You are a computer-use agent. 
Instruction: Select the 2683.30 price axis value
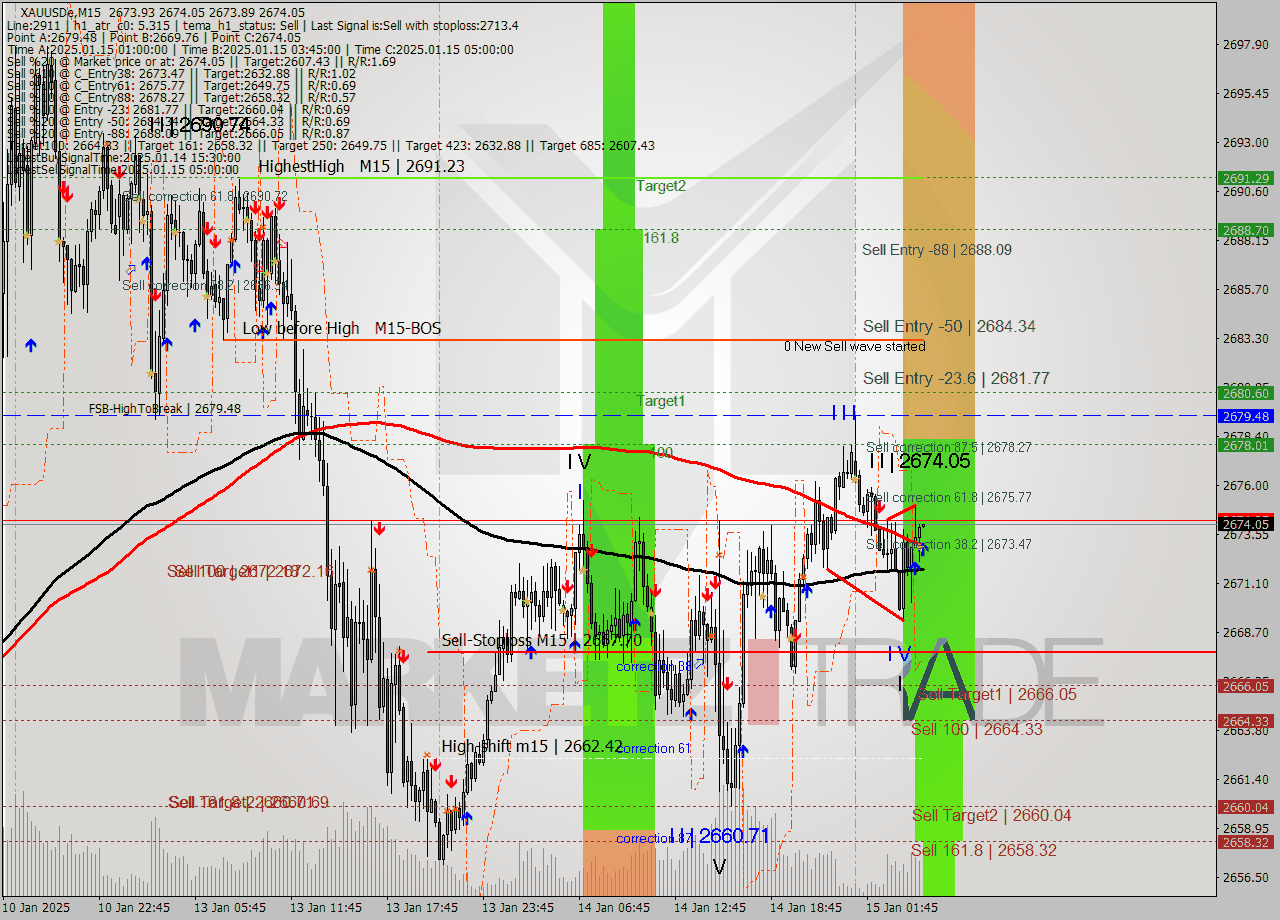[x=1245, y=338]
